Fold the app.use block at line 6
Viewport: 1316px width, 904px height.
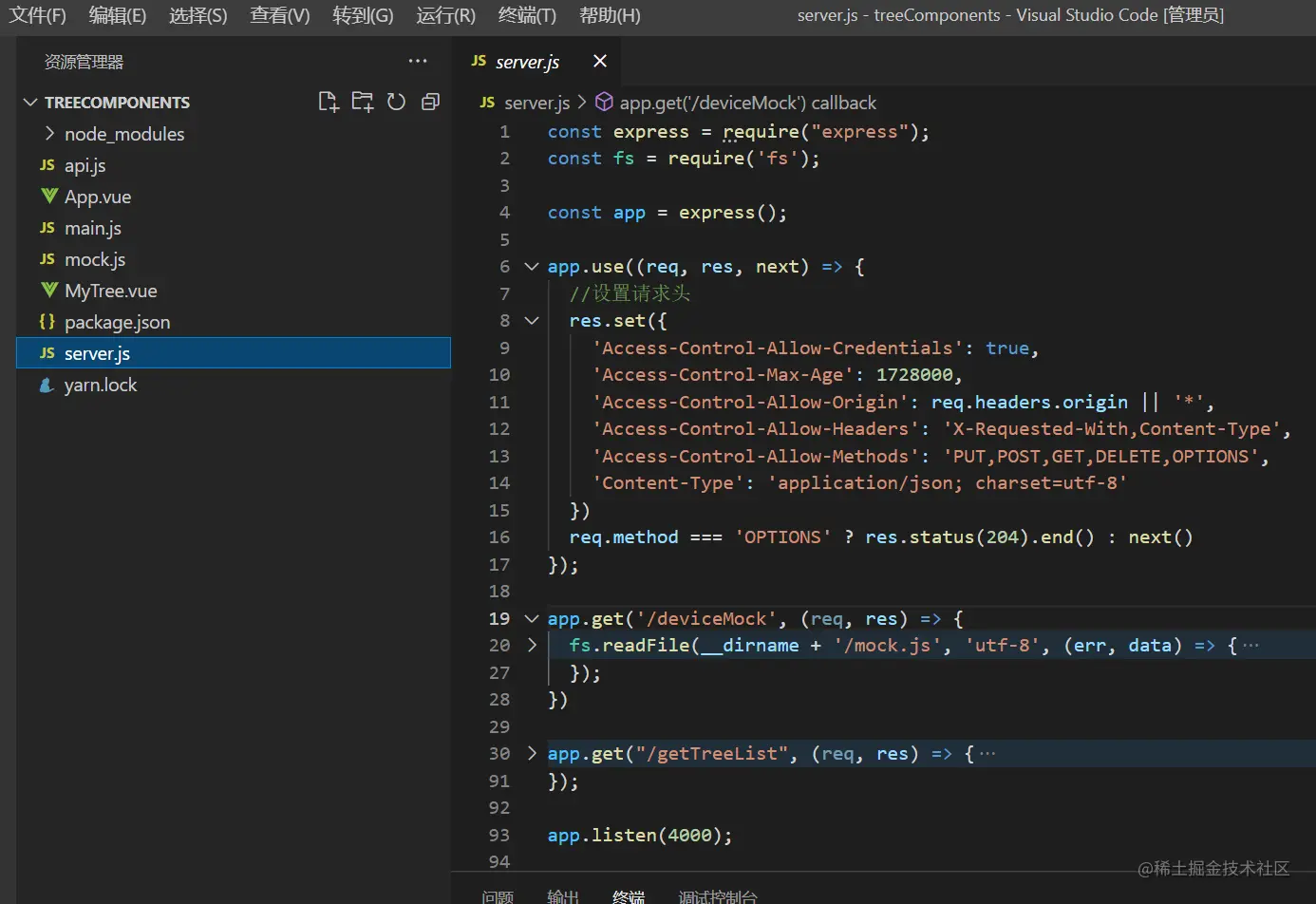coord(532,267)
